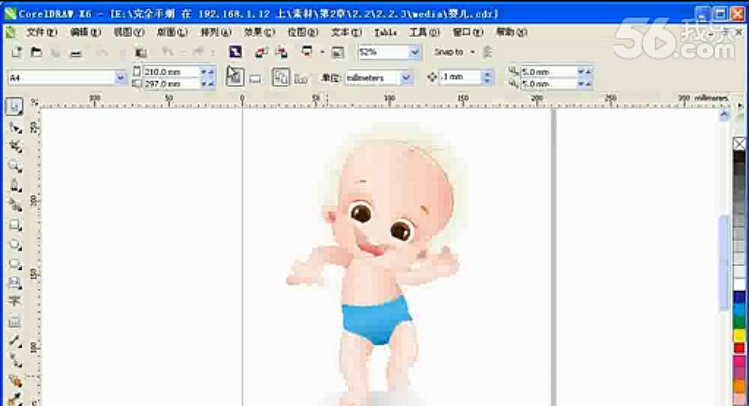This screenshot has width=749, height=406.
Task: Click the vertical scrollbar thumb
Action: point(725,262)
